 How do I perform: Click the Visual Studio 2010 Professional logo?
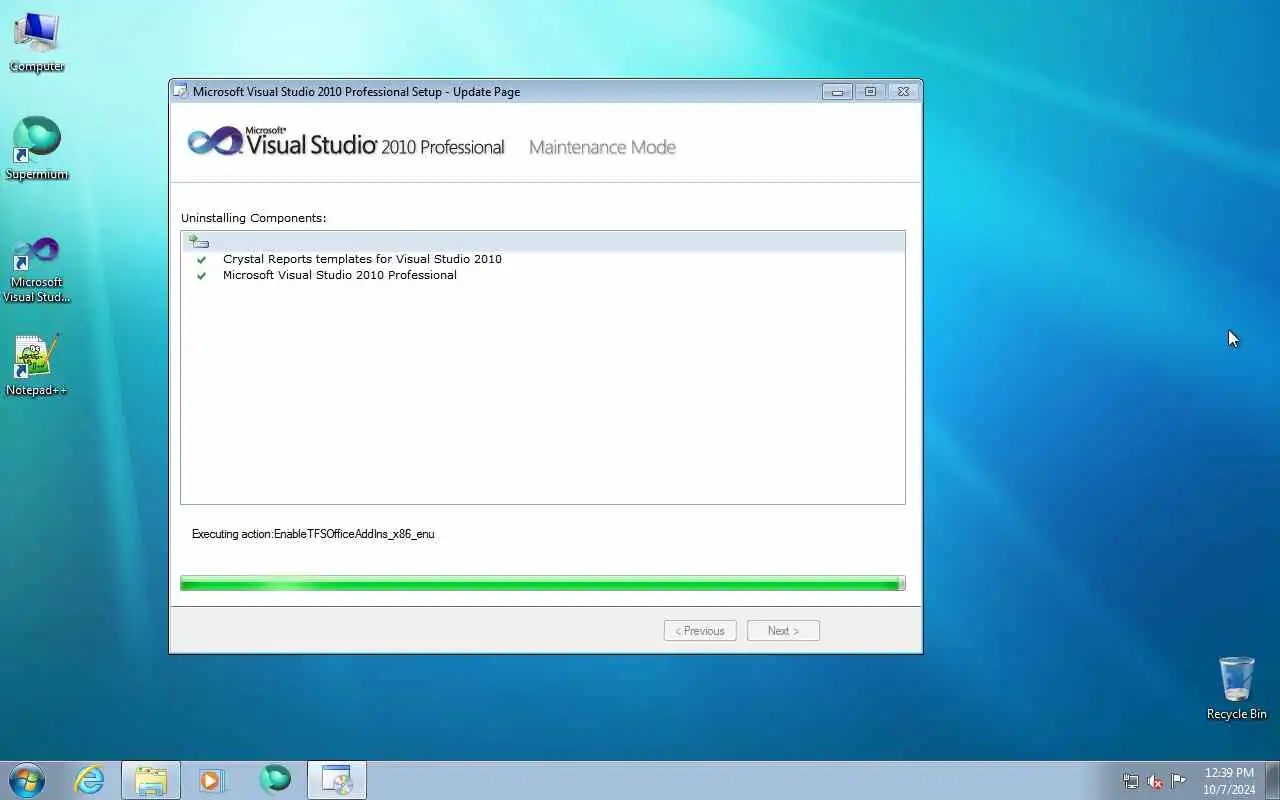[346, 143]
